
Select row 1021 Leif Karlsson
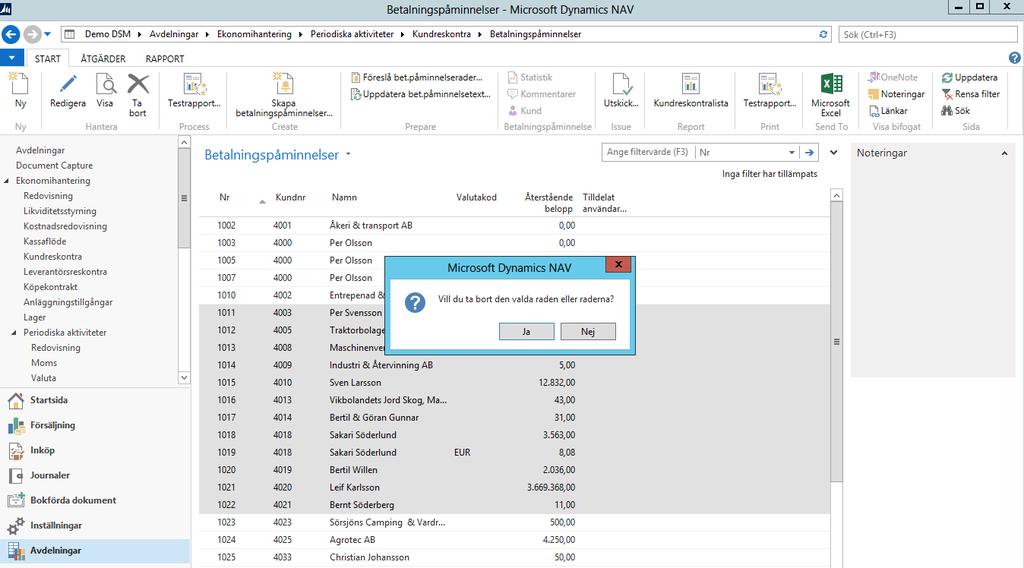(x=514, y=488)
